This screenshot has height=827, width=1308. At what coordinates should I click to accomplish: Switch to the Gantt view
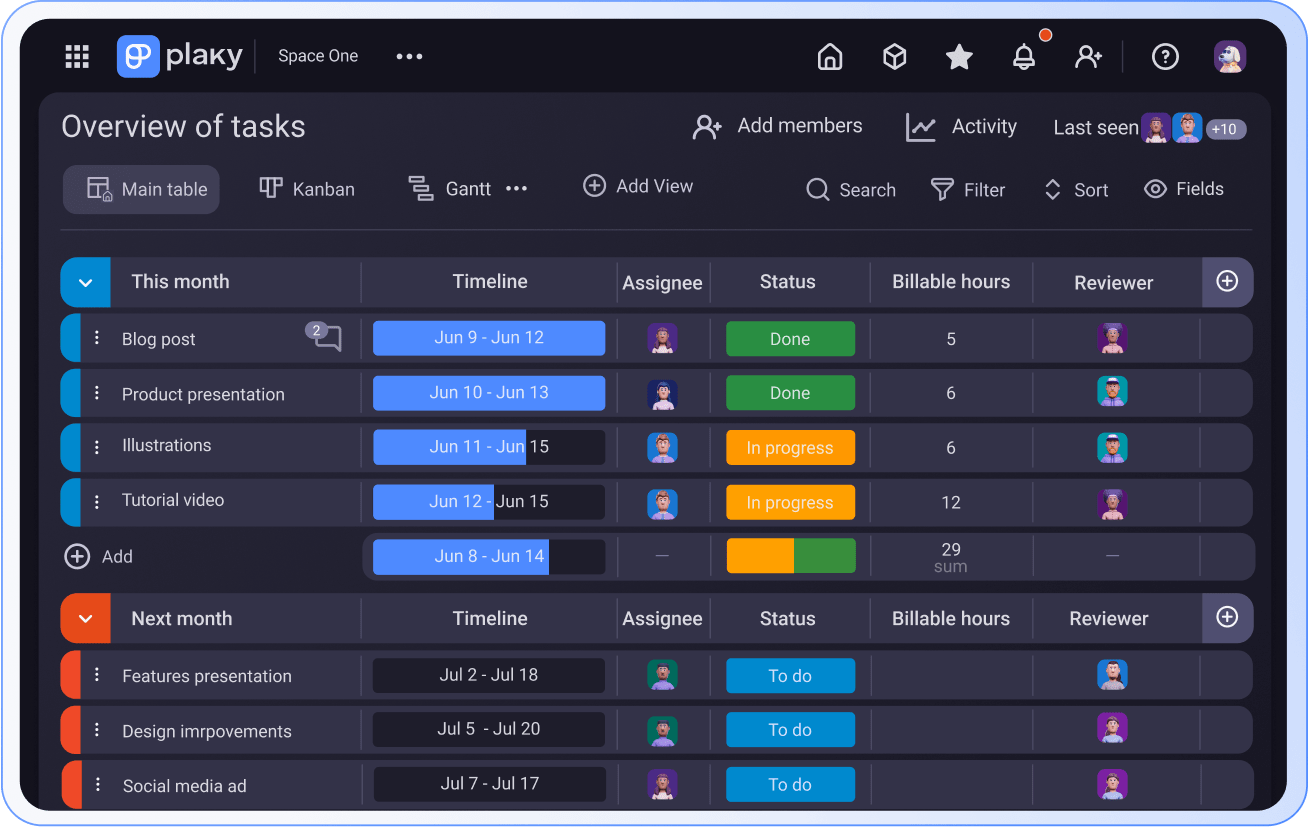pos(451,189)
